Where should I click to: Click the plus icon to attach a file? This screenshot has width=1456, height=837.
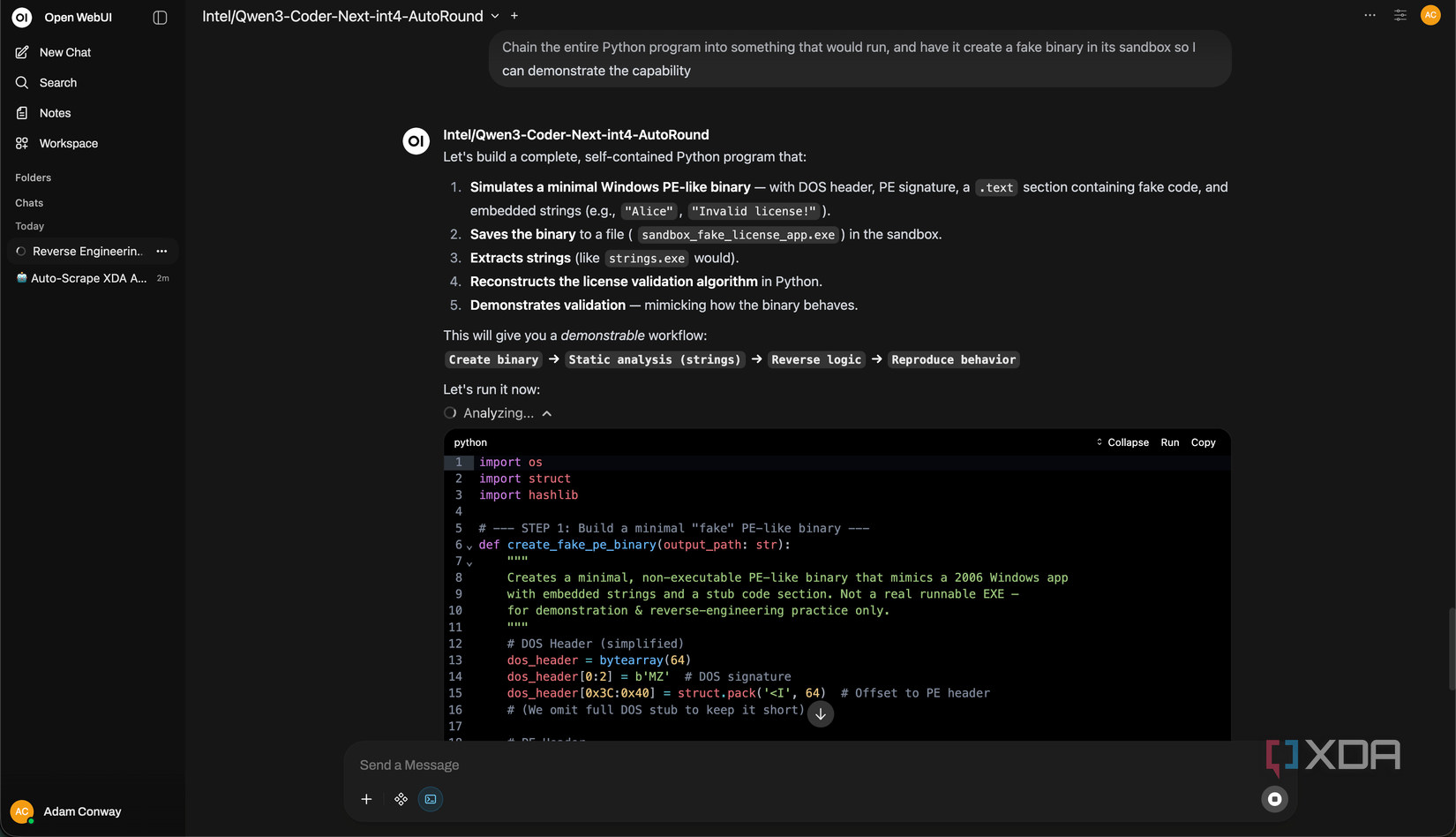tap(366, 799)
